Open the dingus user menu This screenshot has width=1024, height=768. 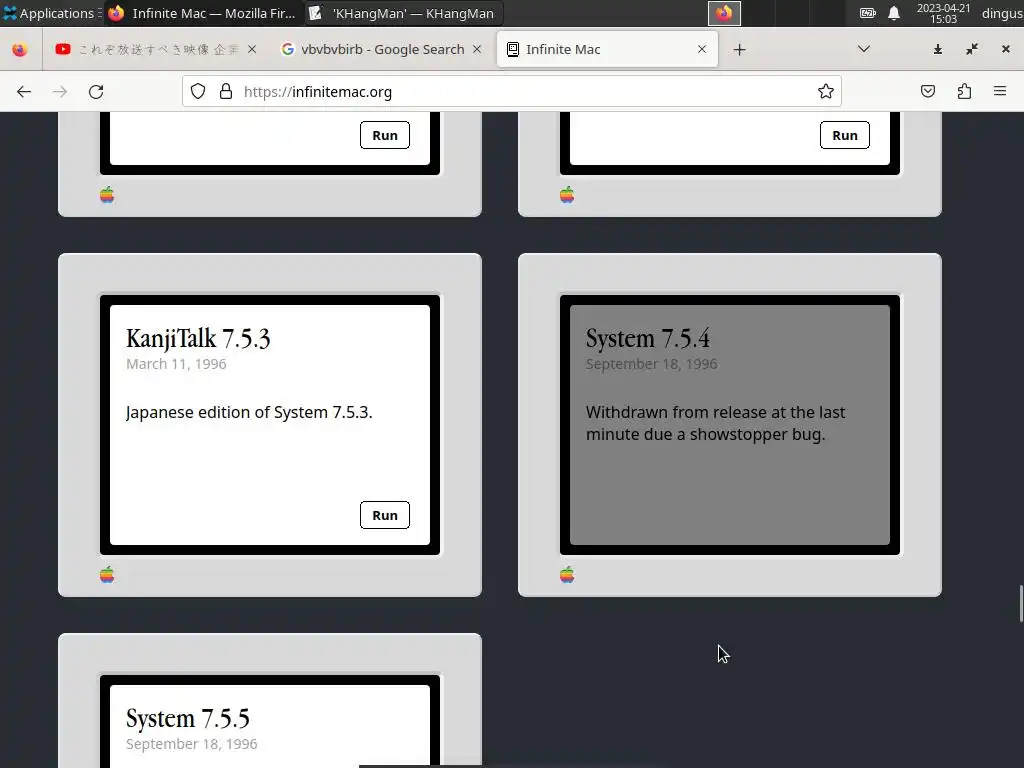point(1002,13)
